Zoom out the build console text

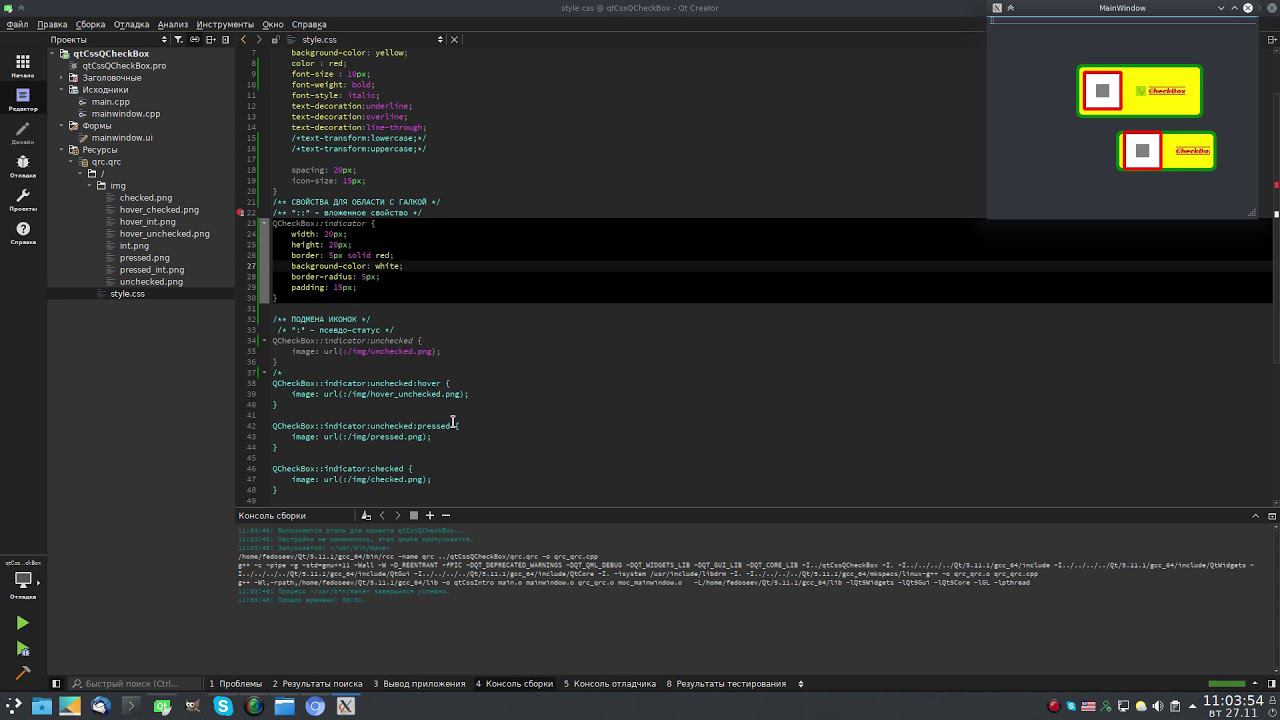click(446, 516)
